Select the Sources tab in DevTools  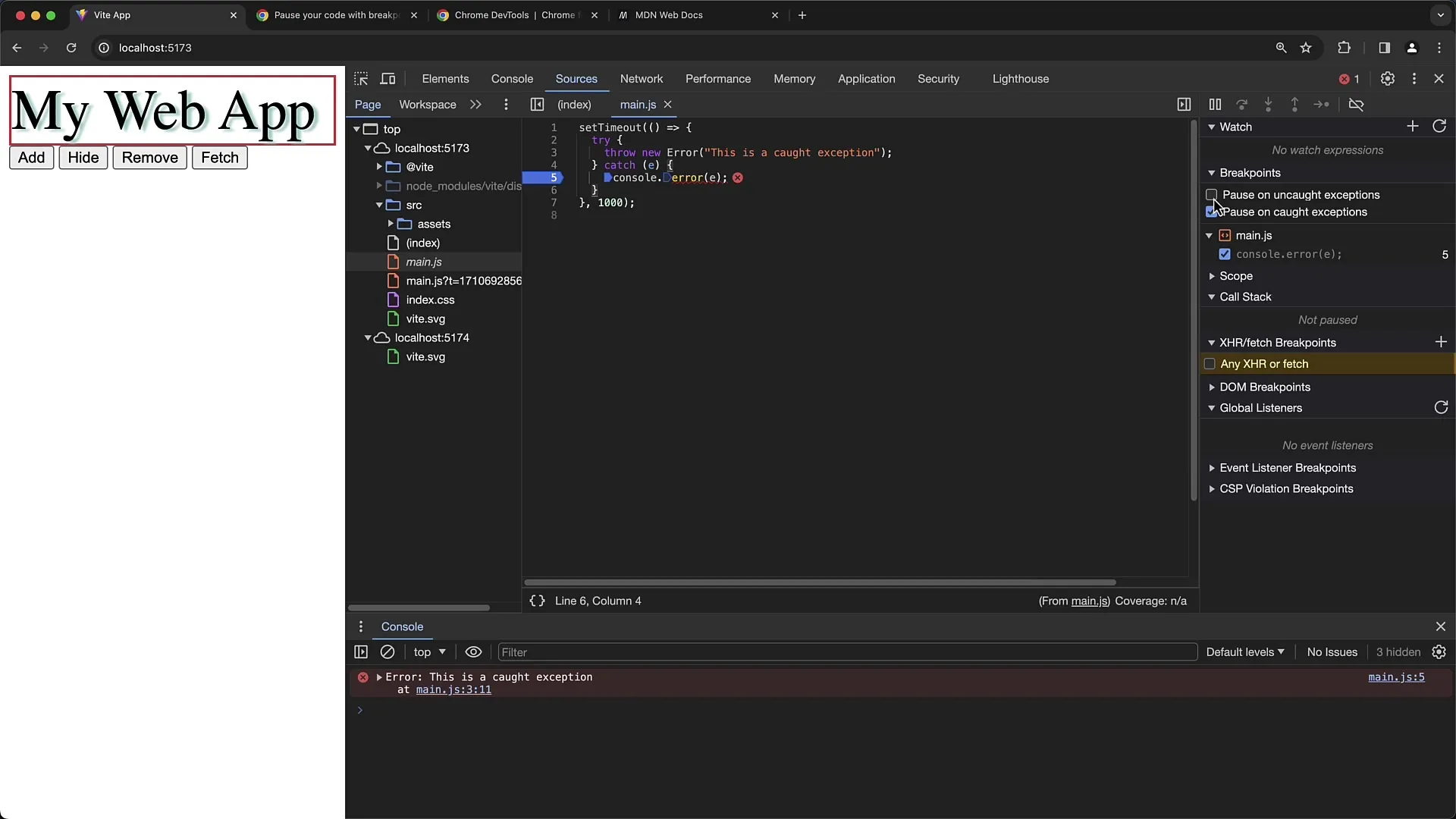[576, 79]
